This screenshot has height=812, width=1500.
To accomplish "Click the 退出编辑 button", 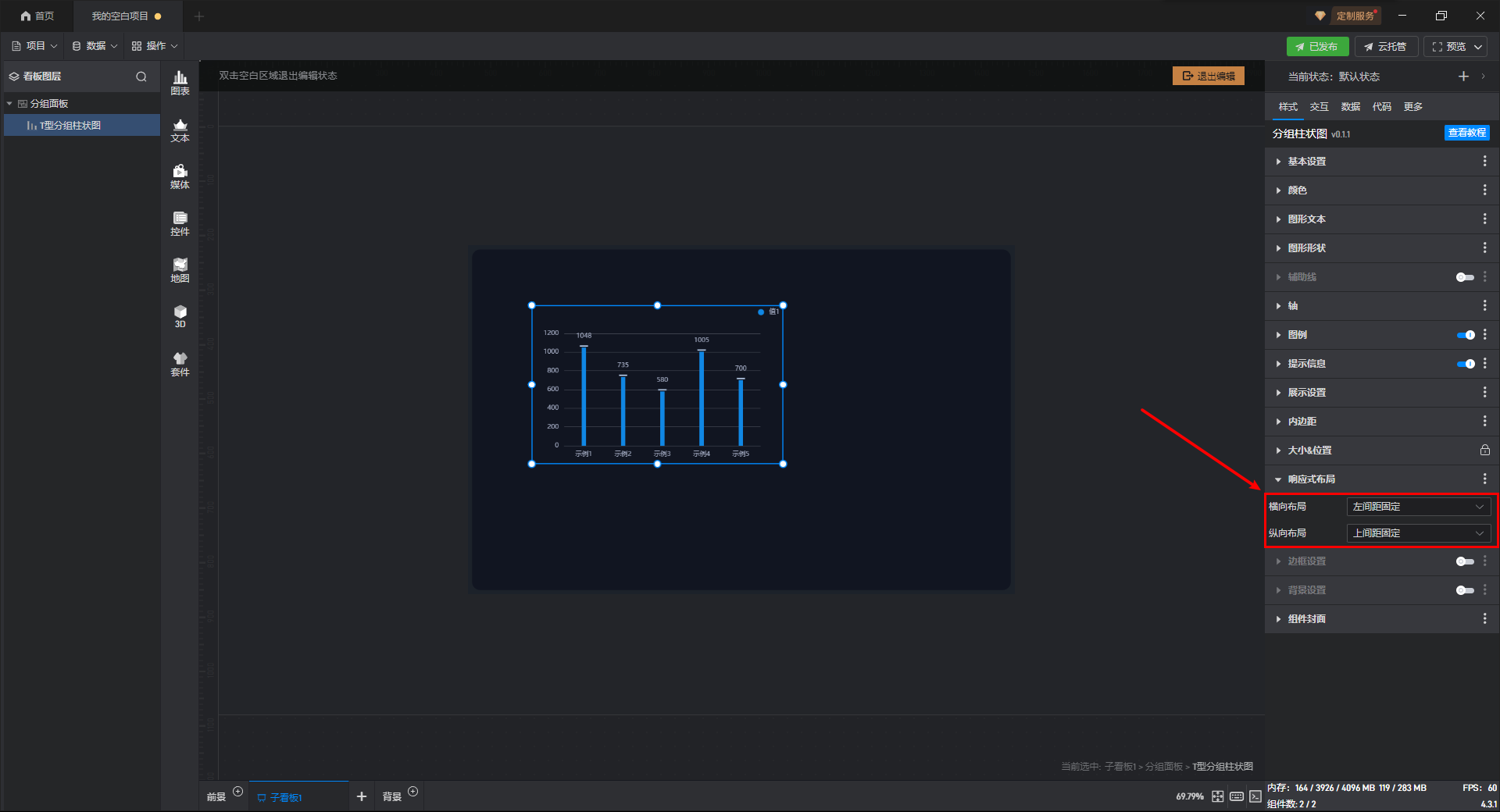I will pos(1209,76).
